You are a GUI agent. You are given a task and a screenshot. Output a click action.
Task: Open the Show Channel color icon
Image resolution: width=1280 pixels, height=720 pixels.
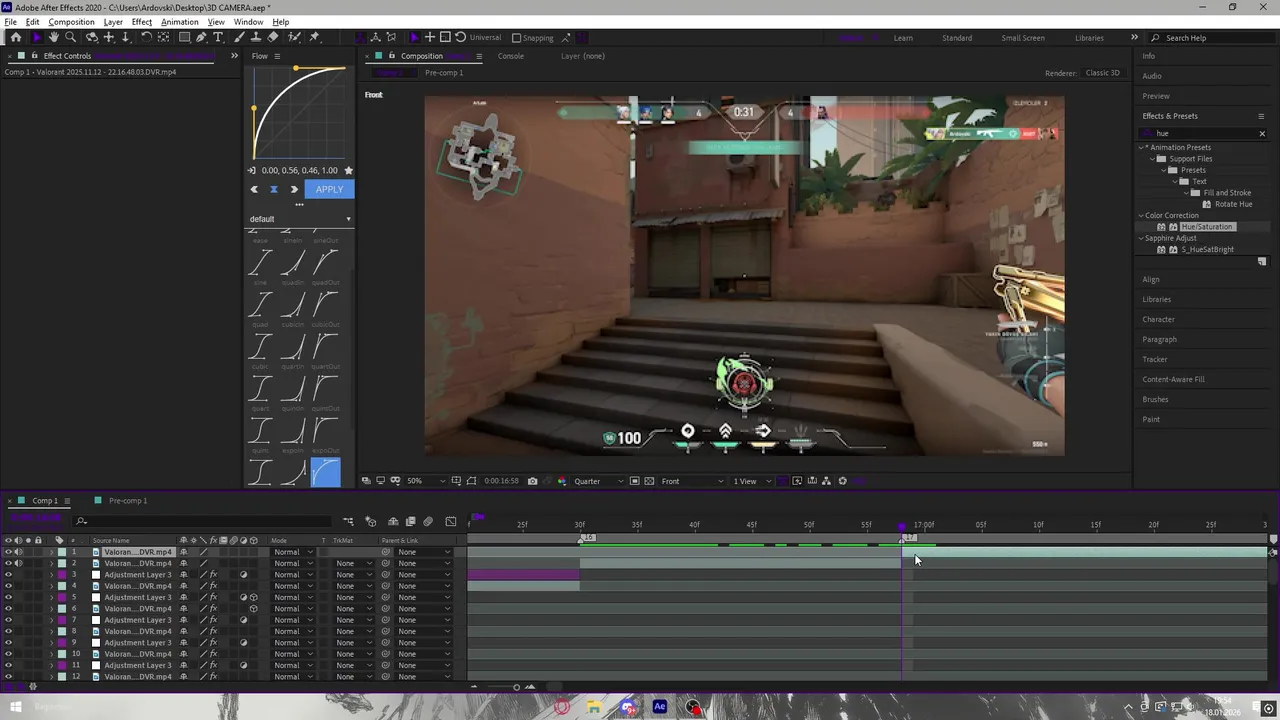pos(561,481)
